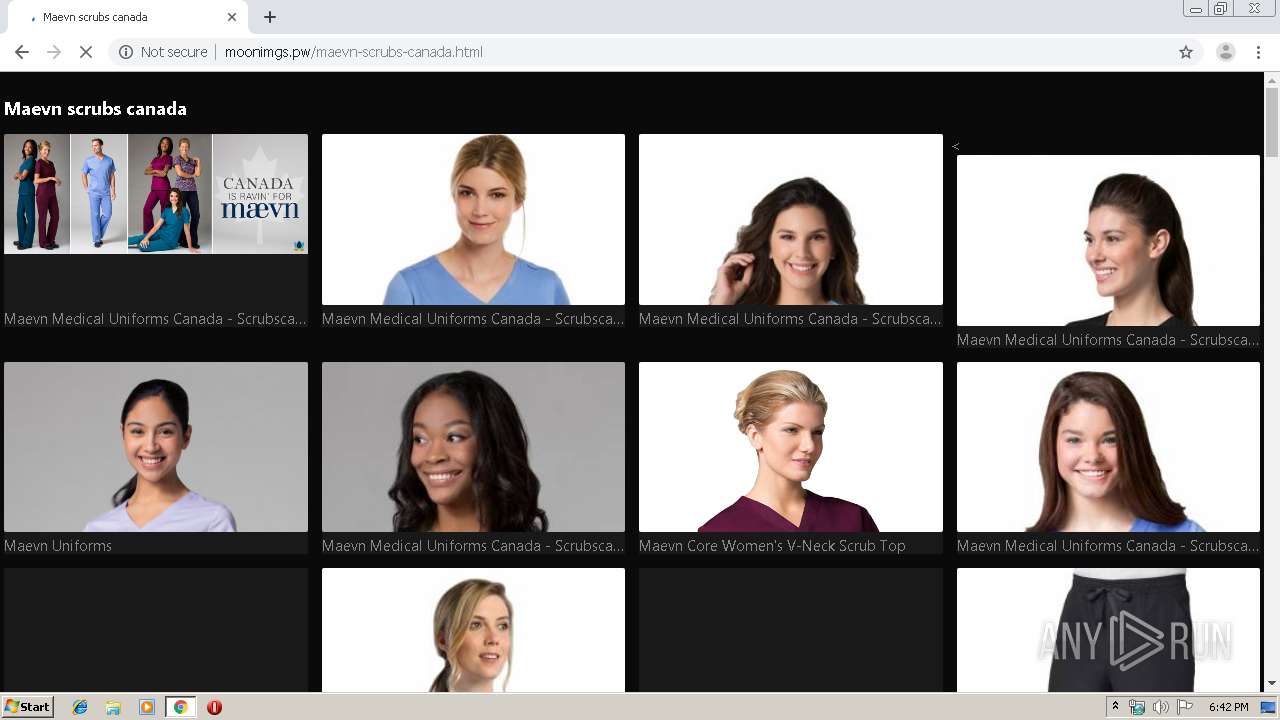
Task: Click the 6:42 PM system clock
Action: click(x=1228, y=707)
